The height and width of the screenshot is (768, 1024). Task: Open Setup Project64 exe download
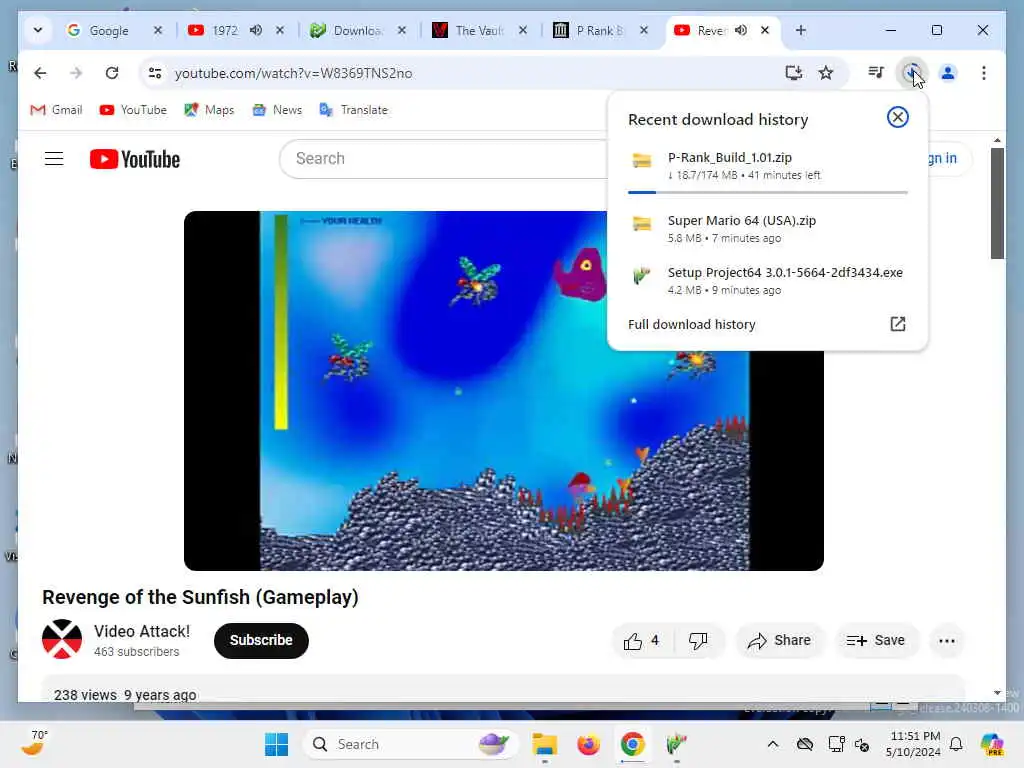(x=767, y=281)
